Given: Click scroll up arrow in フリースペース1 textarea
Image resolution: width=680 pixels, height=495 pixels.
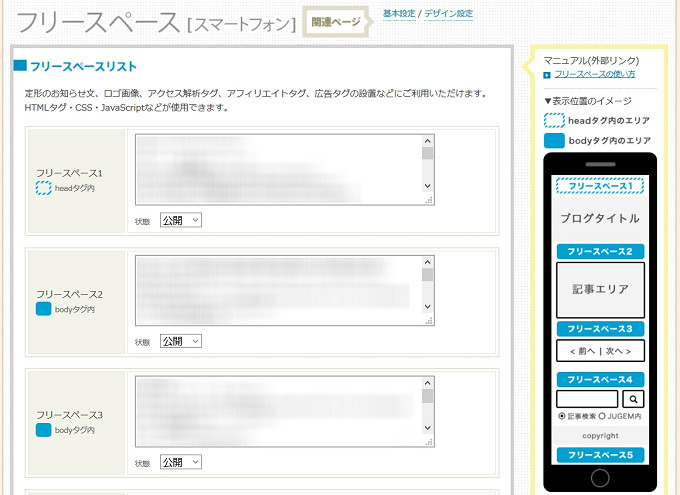Looking at the screenshot, I should (x=427, y=141).
